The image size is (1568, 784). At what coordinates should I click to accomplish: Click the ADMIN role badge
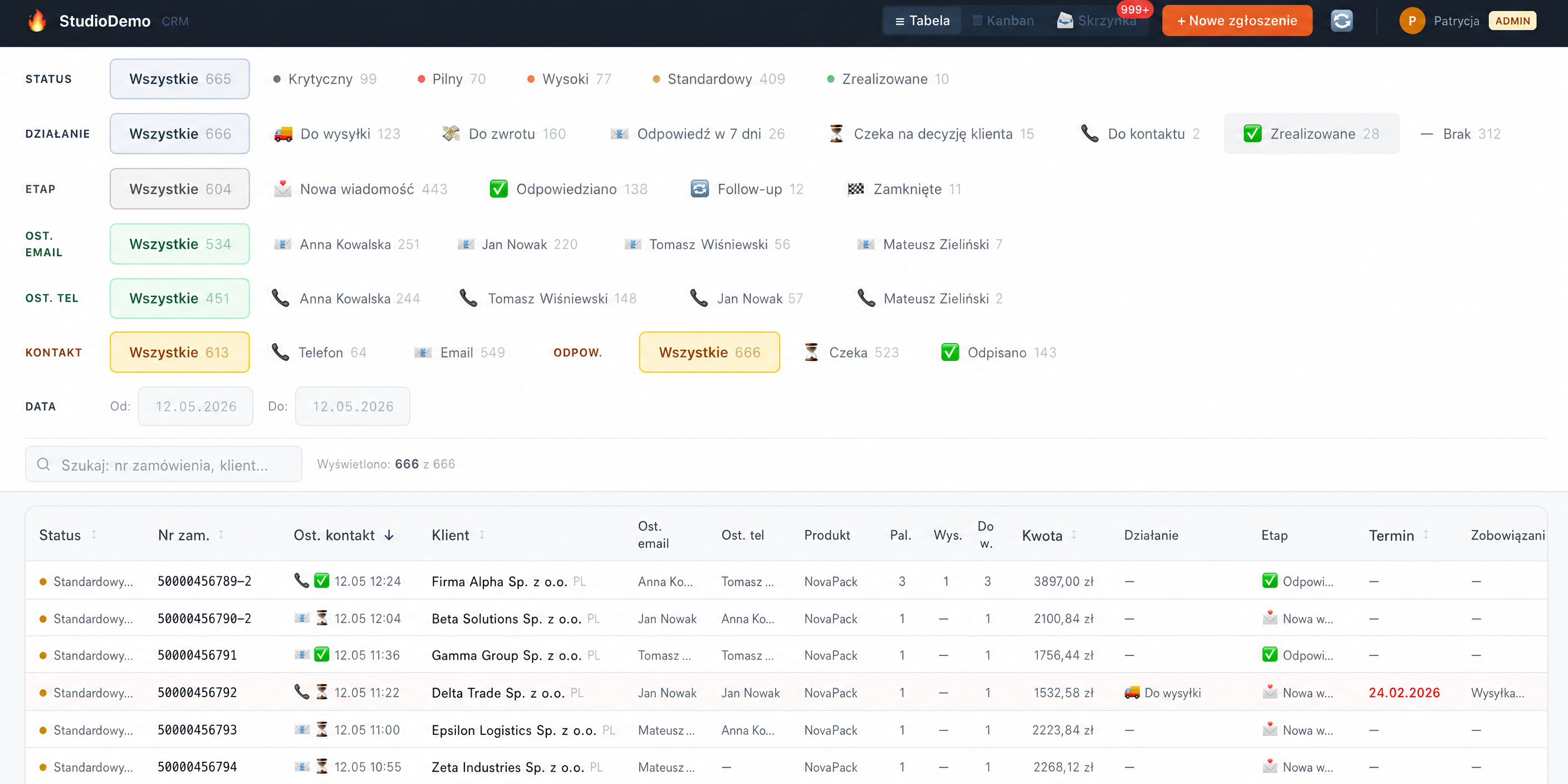[1512, 21]
